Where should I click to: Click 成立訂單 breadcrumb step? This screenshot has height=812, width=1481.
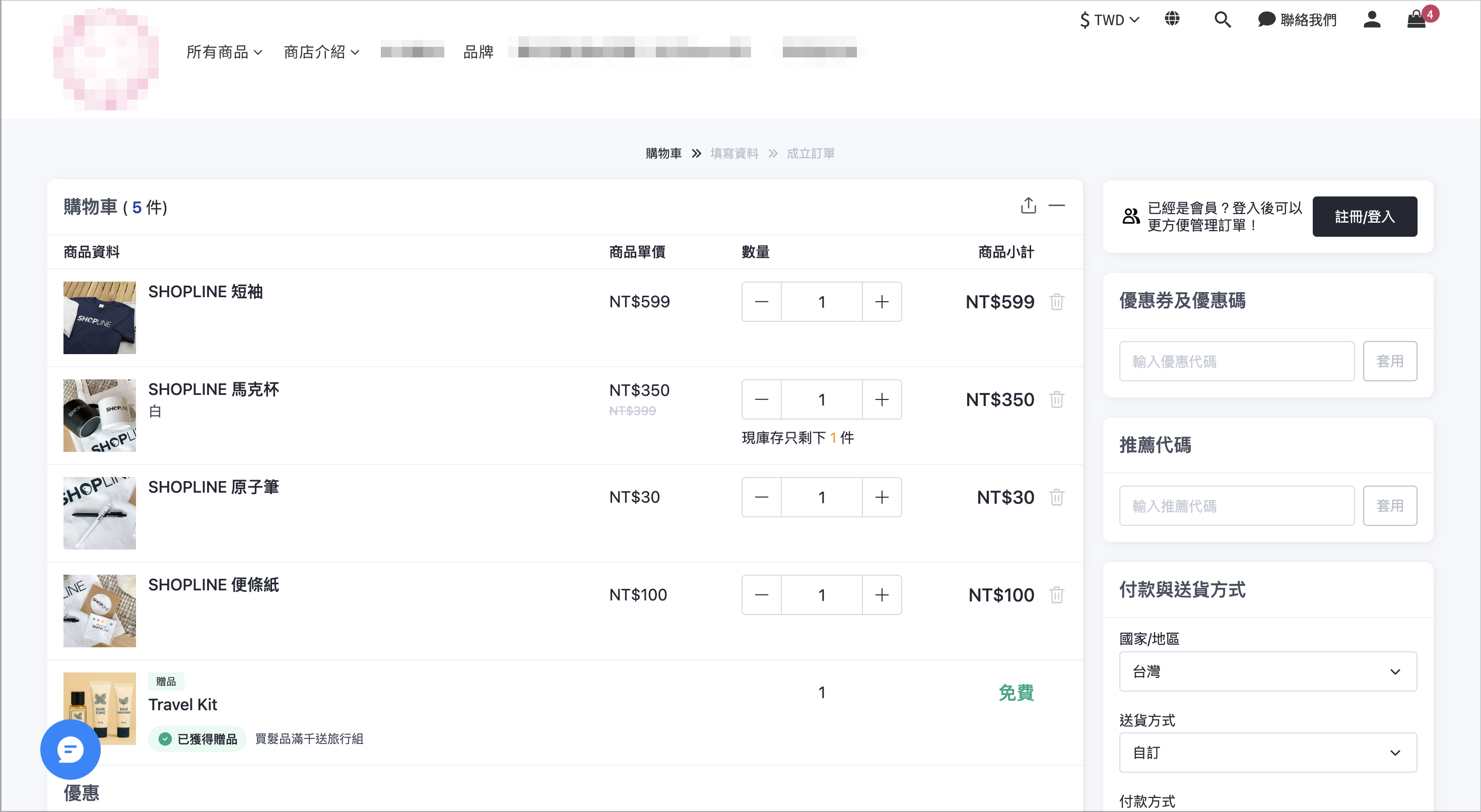(x=811, y=153)
